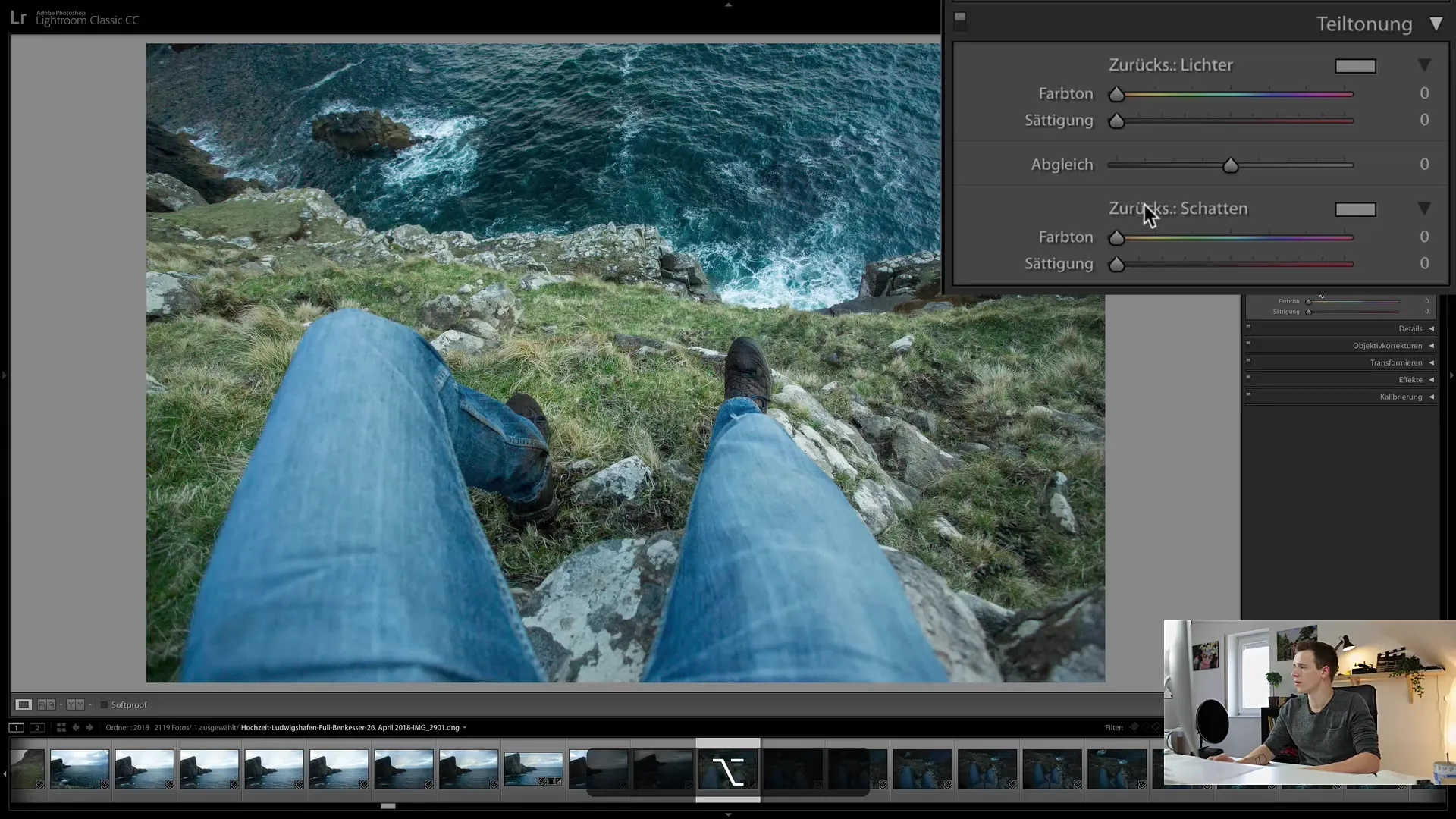Image resolution: width=1456 pixels, height=819 pixels.
Task: Collapse the Teiltonung panel triangle
Action: click(x=1436, y=24)
